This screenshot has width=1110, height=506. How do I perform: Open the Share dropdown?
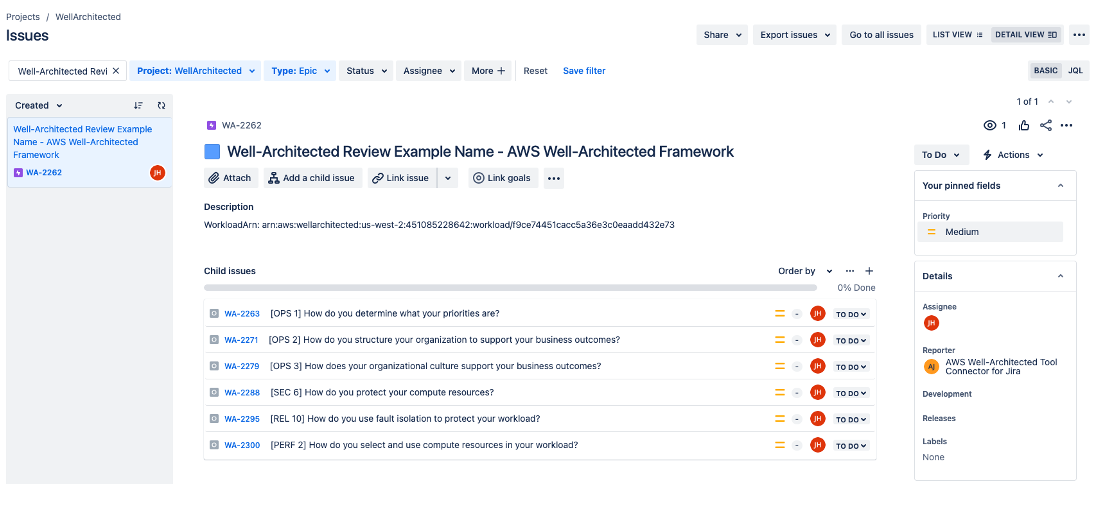[722, 35]
